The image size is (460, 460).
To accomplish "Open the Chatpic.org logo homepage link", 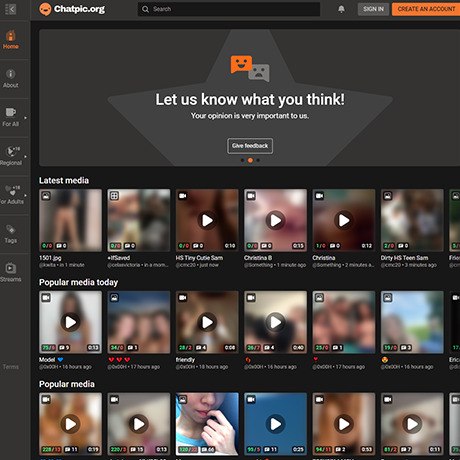I will (x=72, y=9).
